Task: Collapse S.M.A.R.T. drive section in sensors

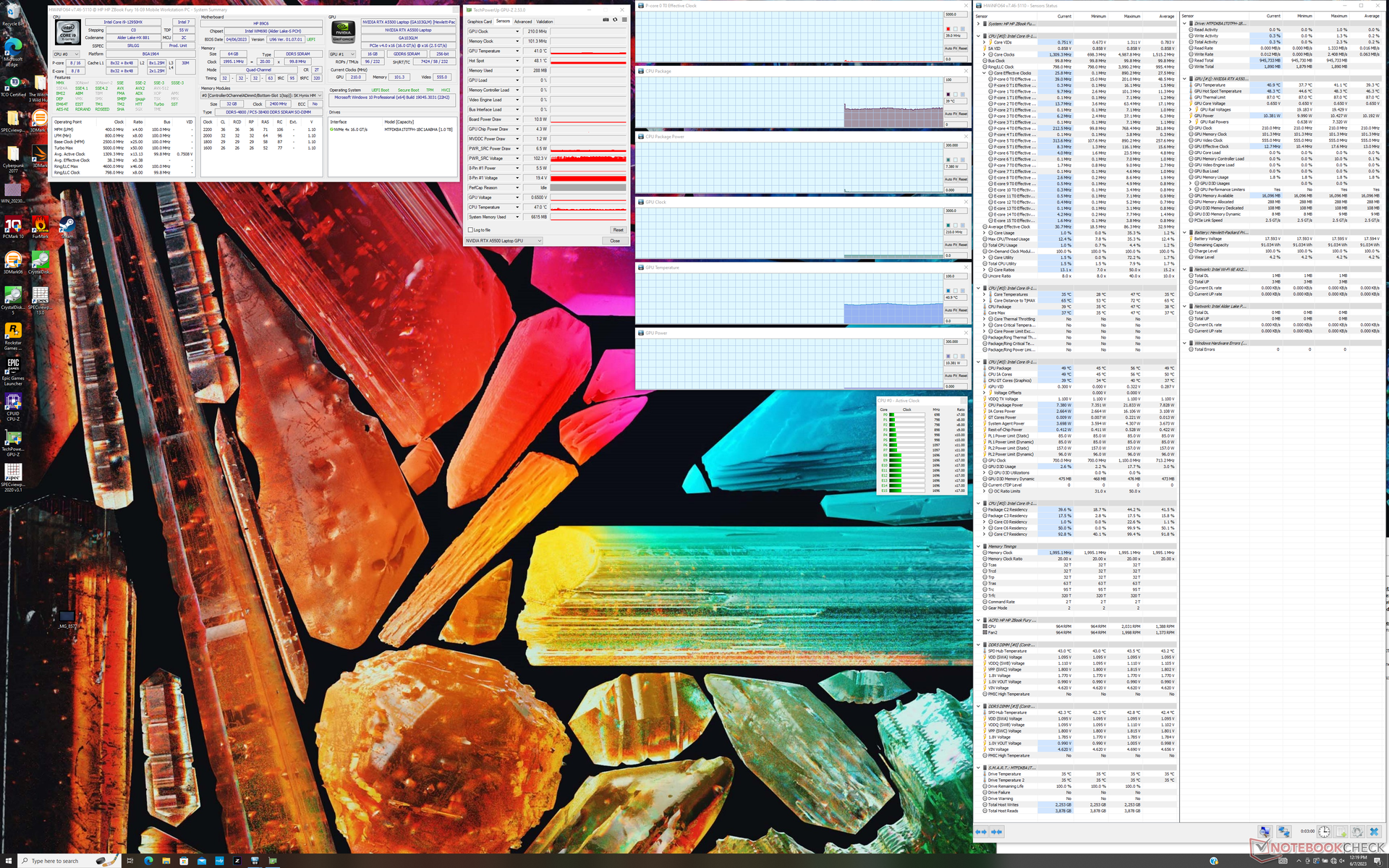Action: point(979,767)
